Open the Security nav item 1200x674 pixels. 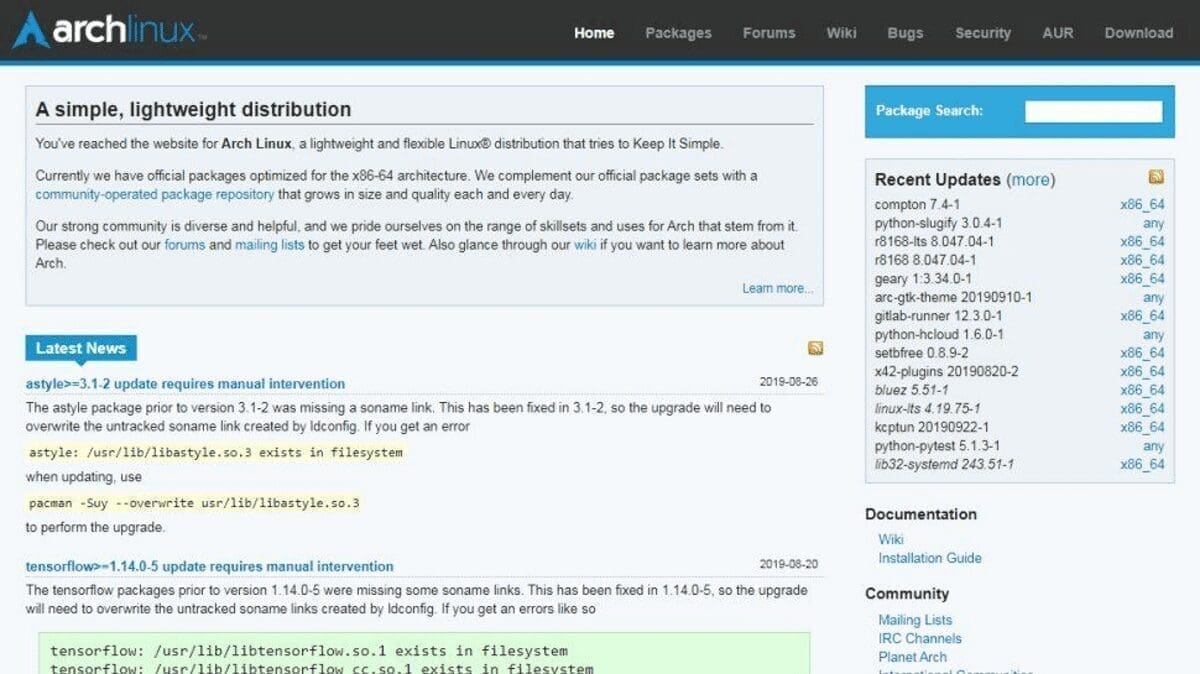983,33
